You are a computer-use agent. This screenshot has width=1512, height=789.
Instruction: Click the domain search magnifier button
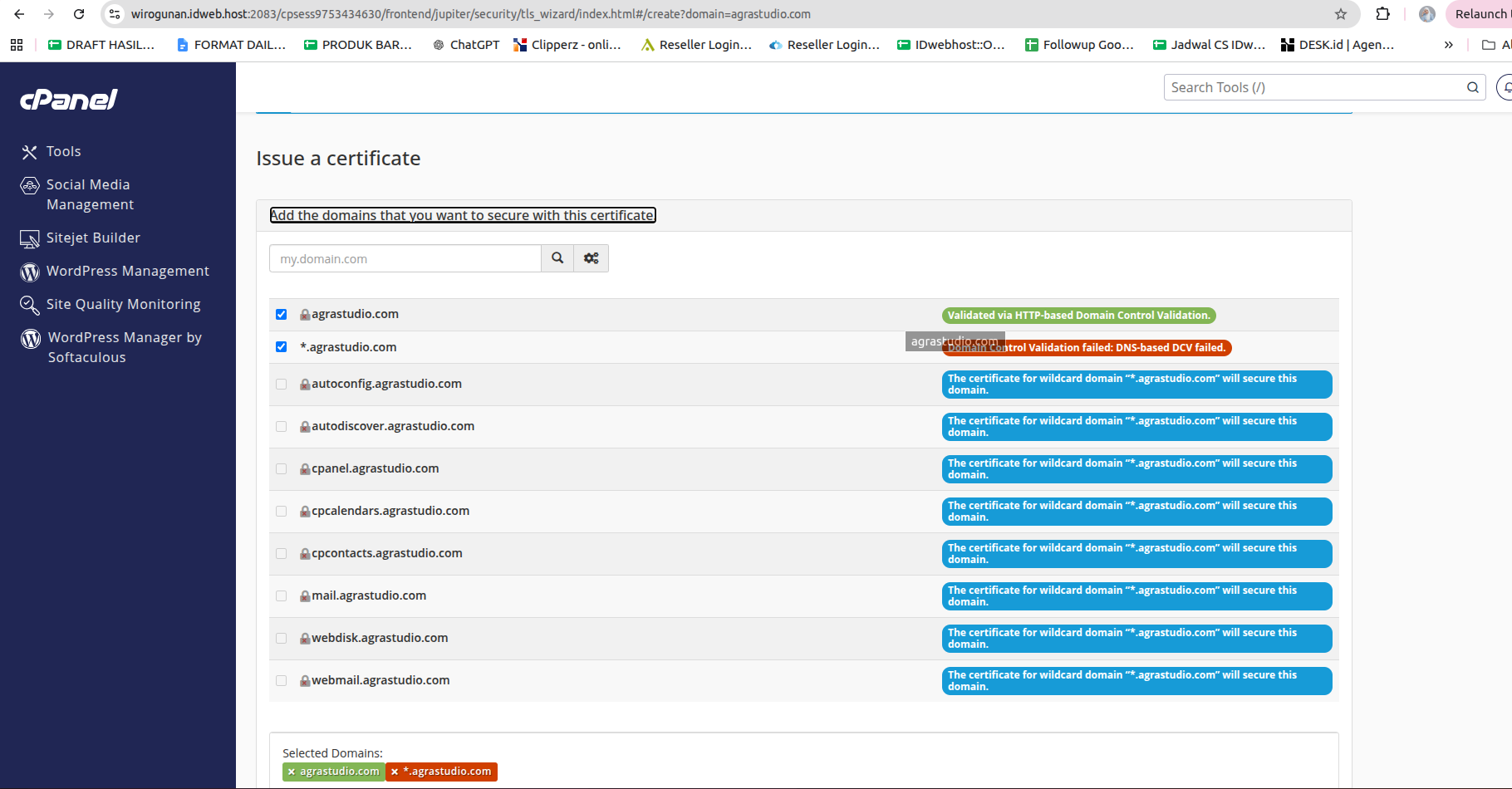[557, 258]
